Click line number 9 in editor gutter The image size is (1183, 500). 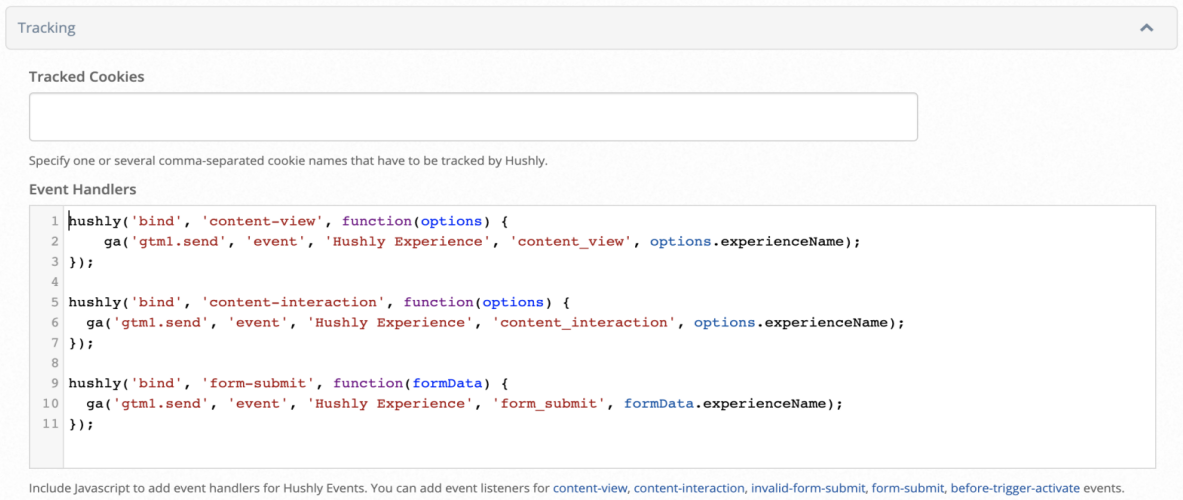click(x=54, y=383)
